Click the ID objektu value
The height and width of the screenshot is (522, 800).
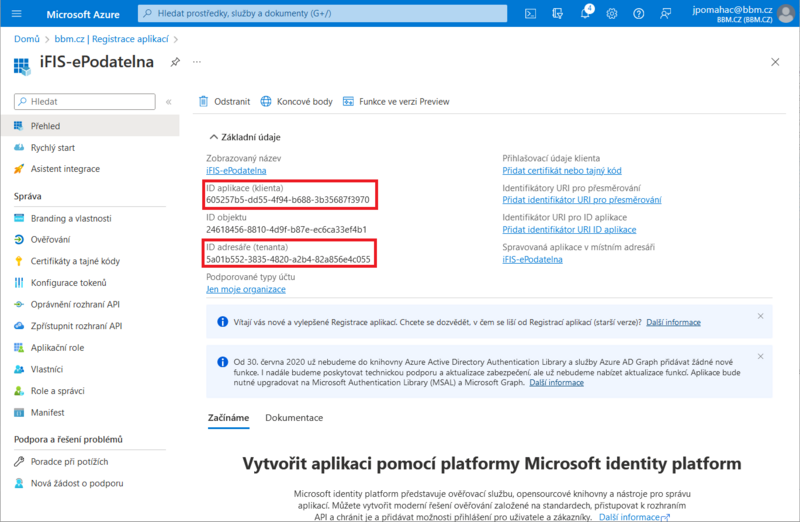tap(286, 230)
